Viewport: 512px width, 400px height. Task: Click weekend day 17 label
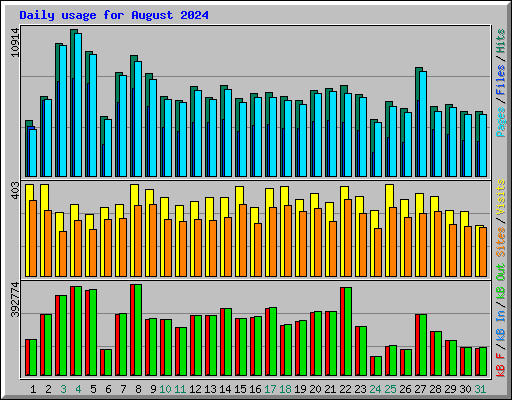pyautogui.click(x=270, y=389)
